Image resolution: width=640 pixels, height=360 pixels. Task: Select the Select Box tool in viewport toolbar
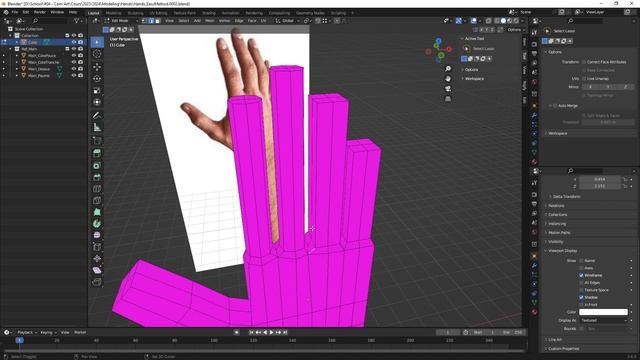(97, 42)
